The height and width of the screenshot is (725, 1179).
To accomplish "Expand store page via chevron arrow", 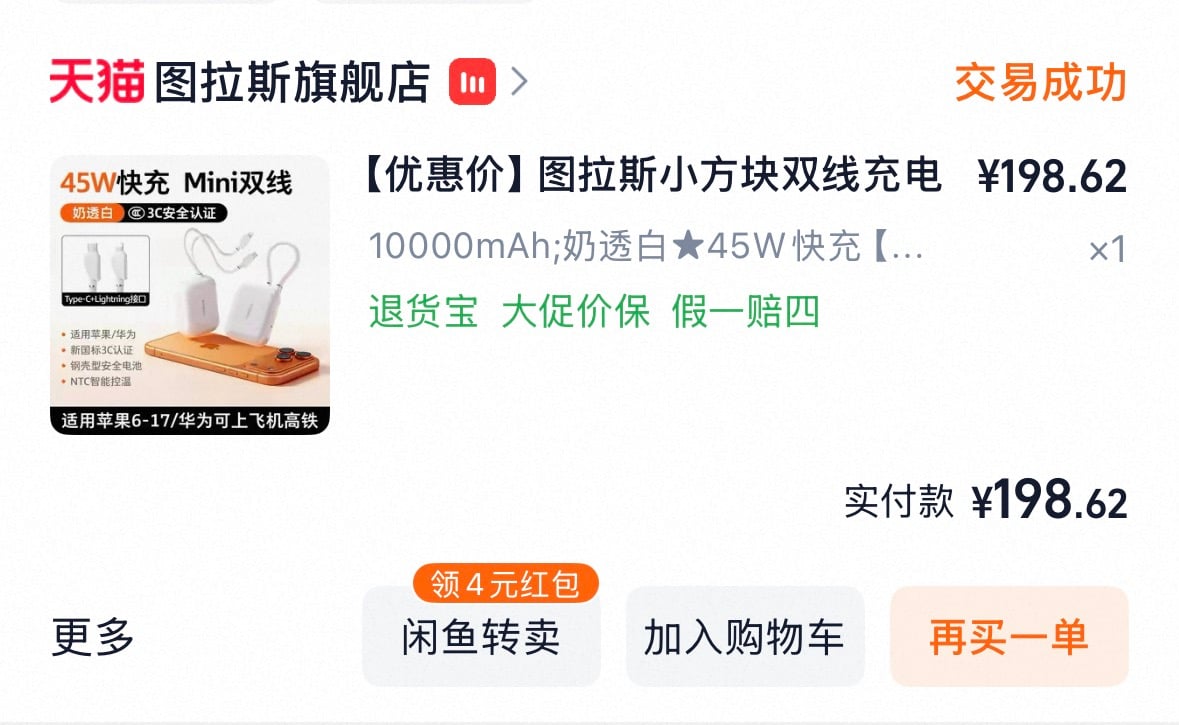I will pyautogui.click(x=520, y=81).
